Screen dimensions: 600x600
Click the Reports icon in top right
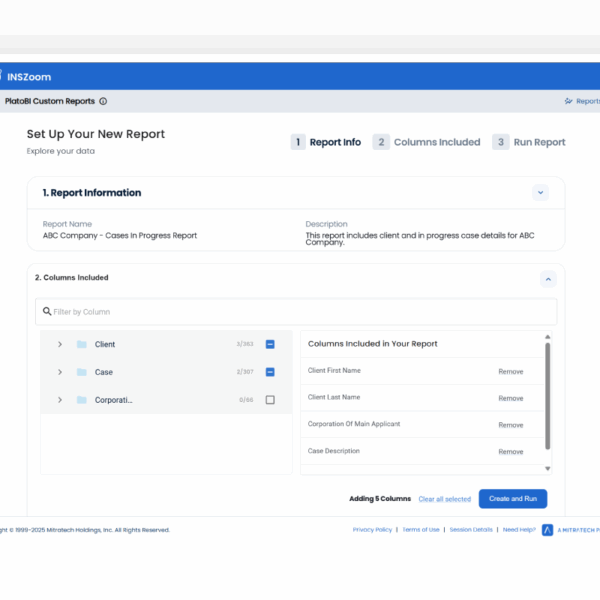point(569,101)
